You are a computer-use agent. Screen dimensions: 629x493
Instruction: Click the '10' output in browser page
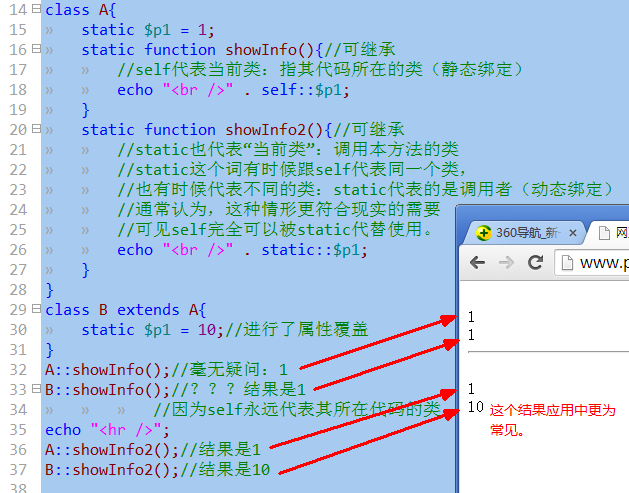click(x=475, y=407)
